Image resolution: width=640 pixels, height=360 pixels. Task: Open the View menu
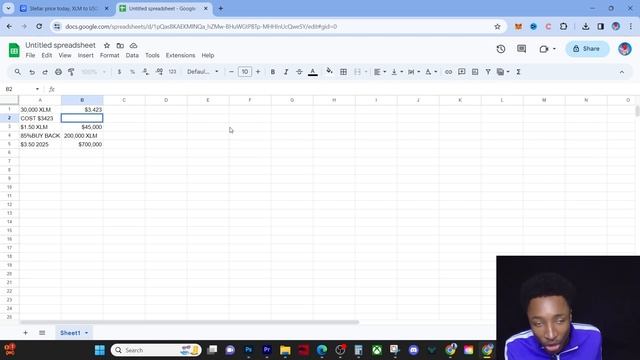click(64, 56)
